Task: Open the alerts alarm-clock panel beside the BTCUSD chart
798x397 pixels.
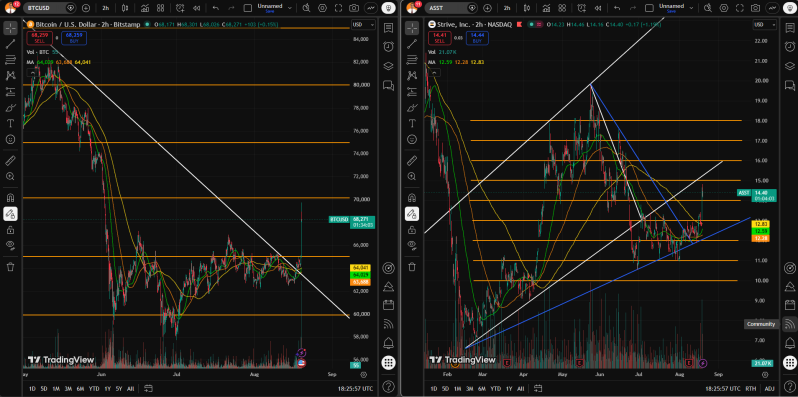Action: 388,46
